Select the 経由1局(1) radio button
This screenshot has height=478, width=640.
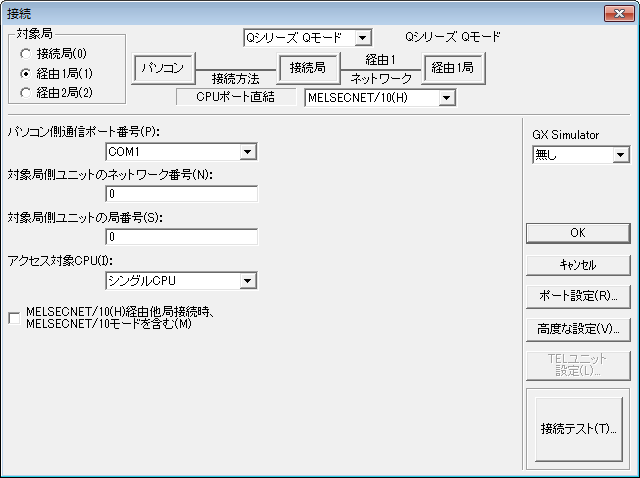pyautogui.click(x=26, y=73)
